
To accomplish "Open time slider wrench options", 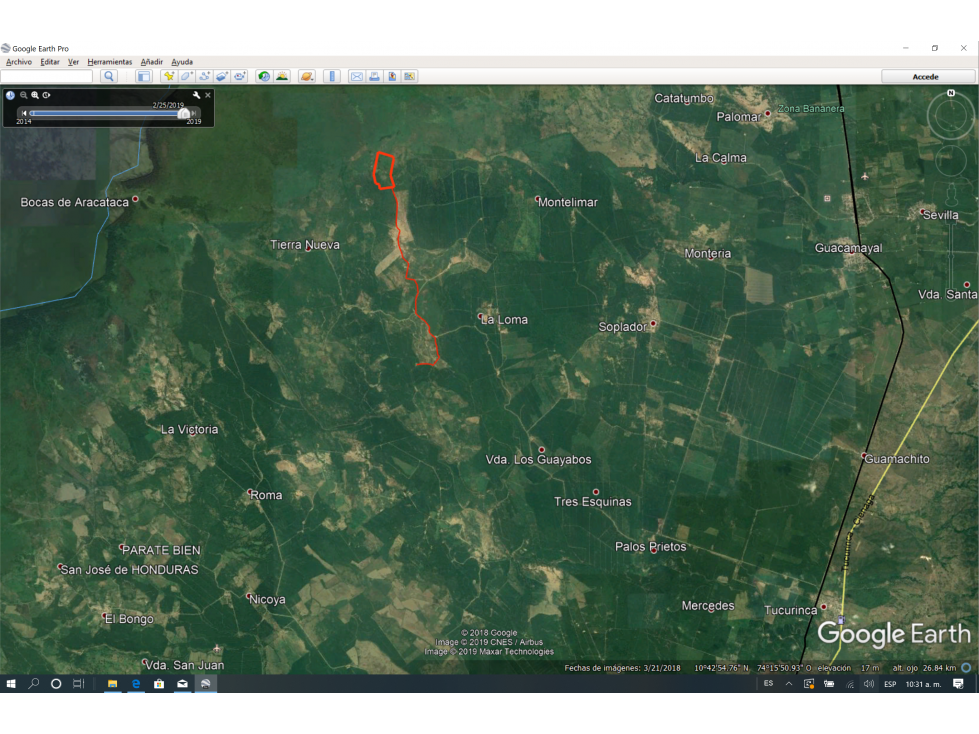I will pos(196,95).
